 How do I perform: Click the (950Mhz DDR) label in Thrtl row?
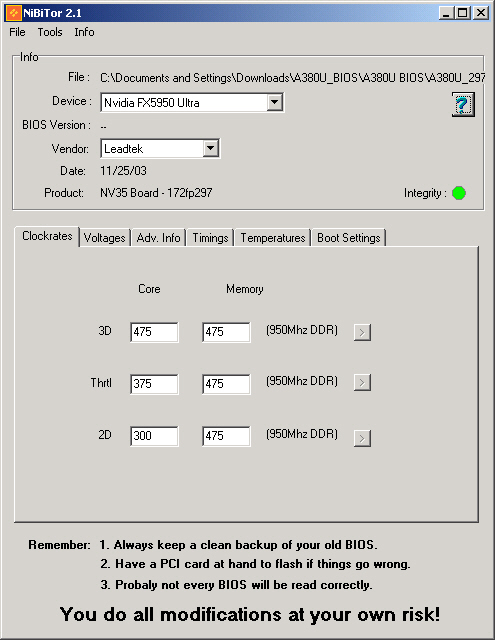(x=302, y=381)
